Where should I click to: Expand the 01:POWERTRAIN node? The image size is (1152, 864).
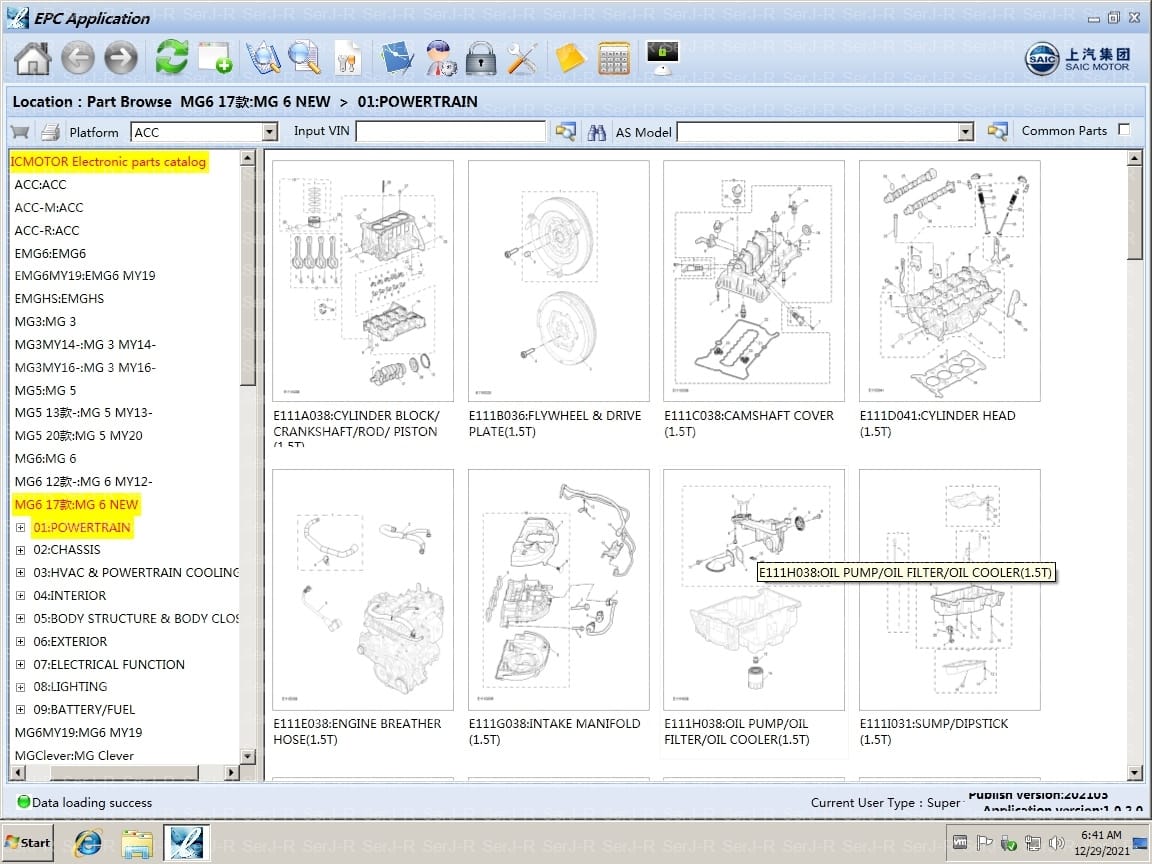point(21,528)
